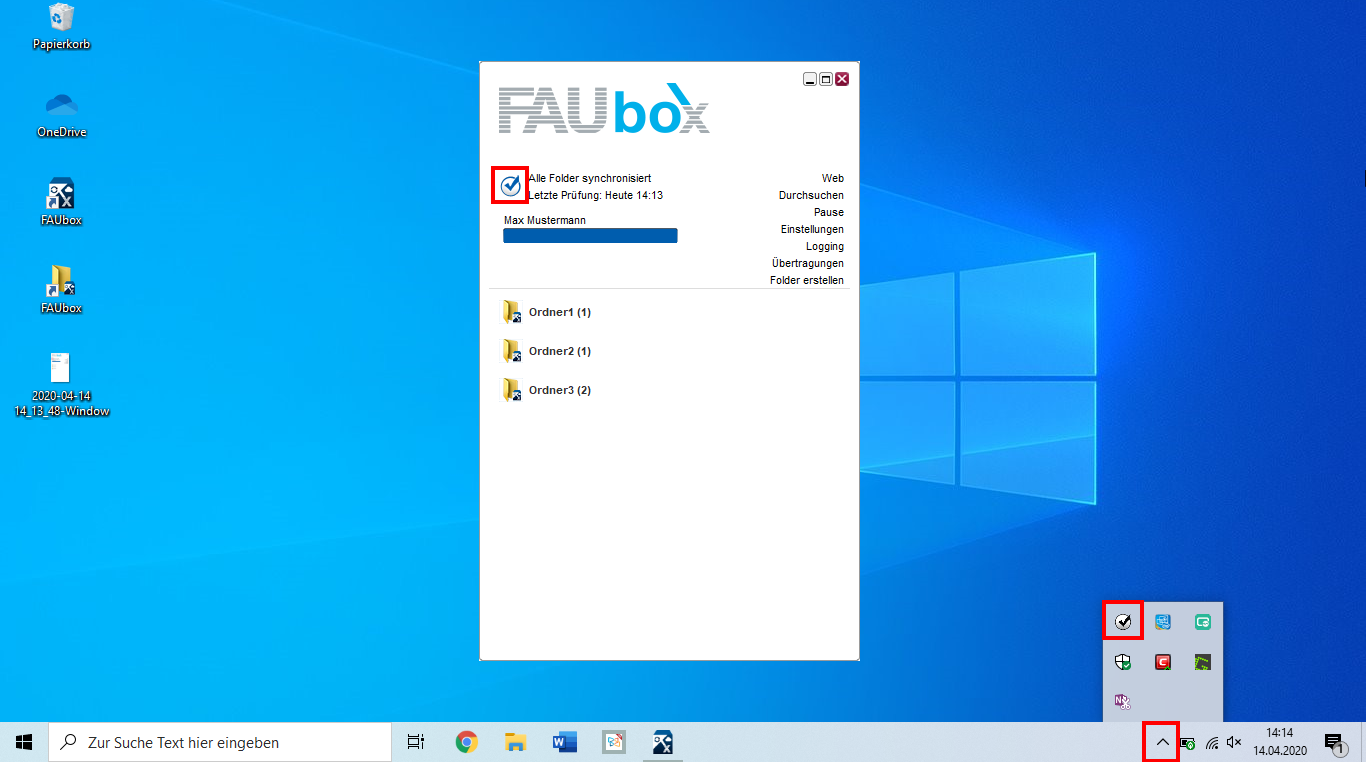Open the Logging view
The height and width of the screenshot is (762, 1366).
824,246
